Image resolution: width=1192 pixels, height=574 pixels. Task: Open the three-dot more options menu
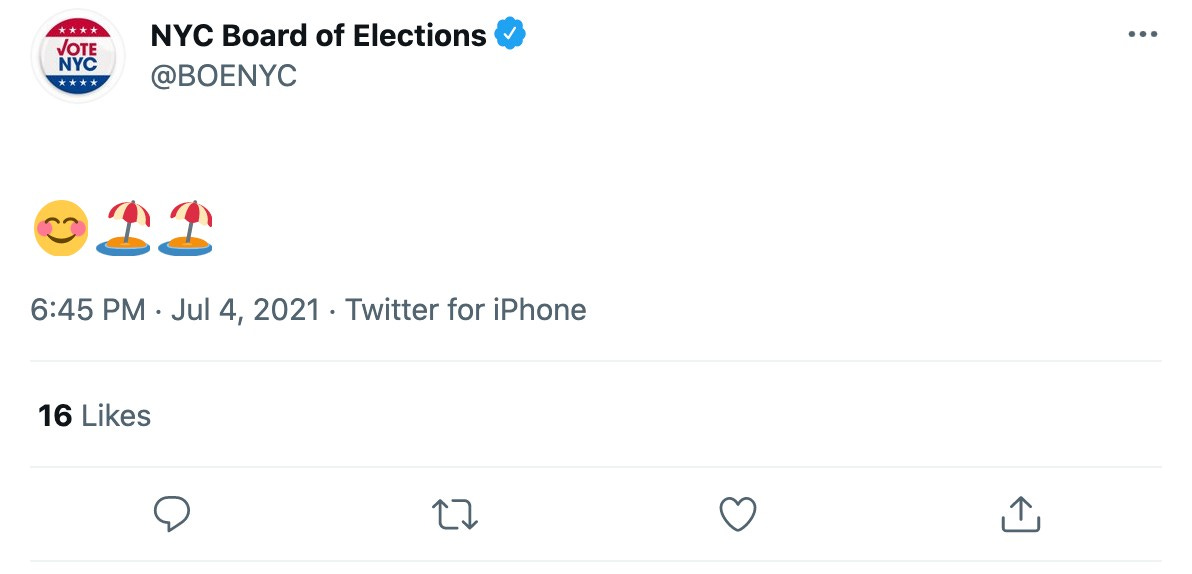[1143, 34]
